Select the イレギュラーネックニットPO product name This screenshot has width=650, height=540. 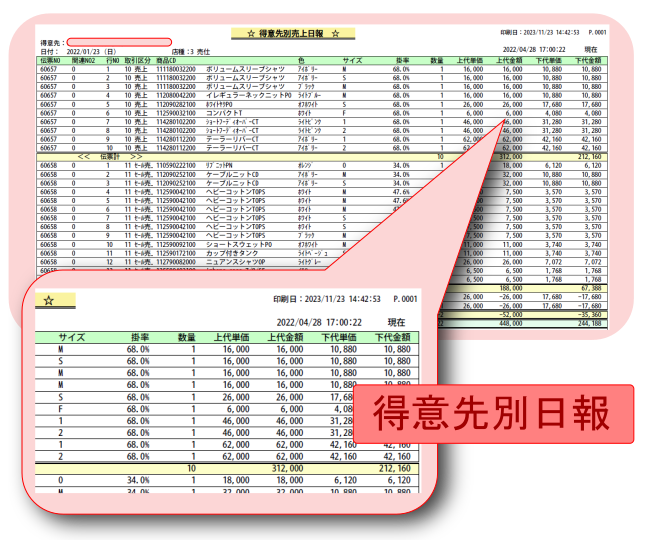pyautogui.click(x=249, y=95)
